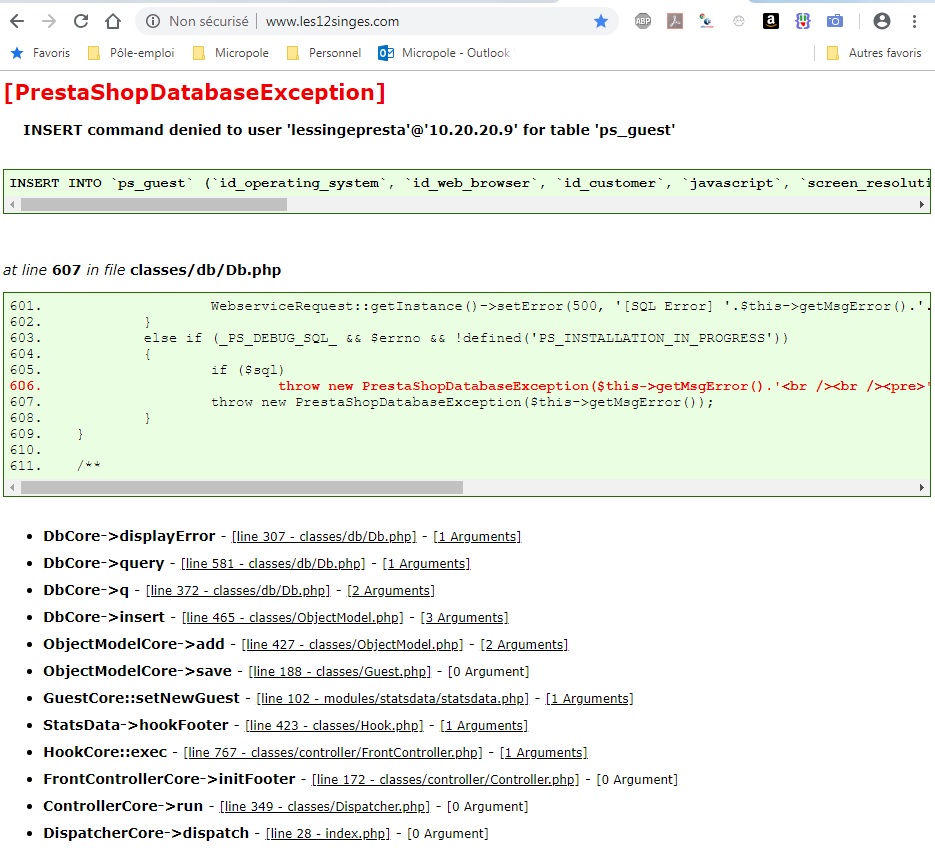Click the address bar URL field

tap(420, 21)
